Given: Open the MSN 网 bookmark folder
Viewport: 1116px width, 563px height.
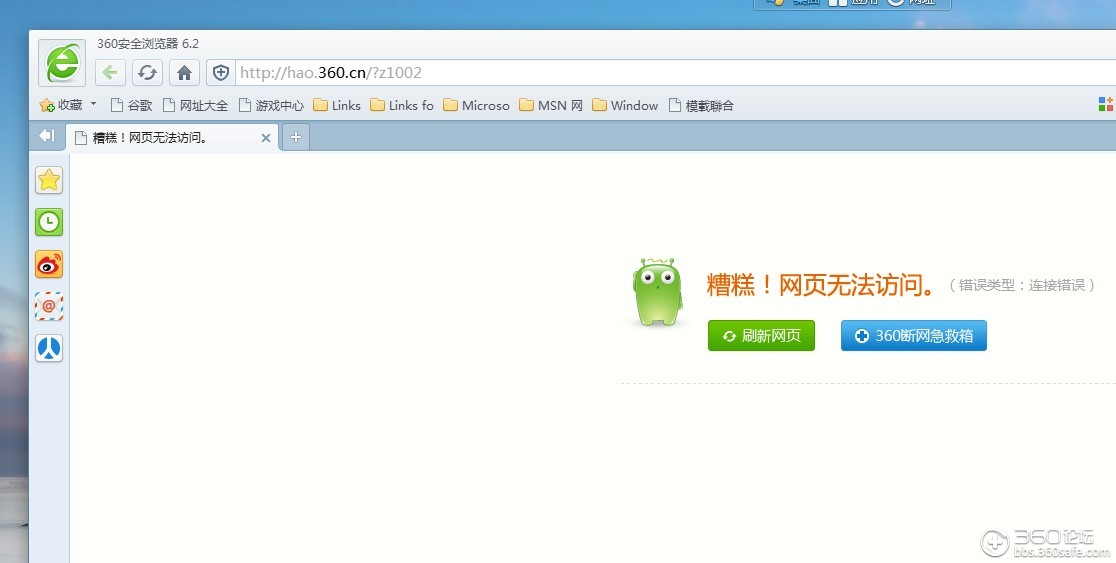Looking at the screenshot, I should 551,105.
